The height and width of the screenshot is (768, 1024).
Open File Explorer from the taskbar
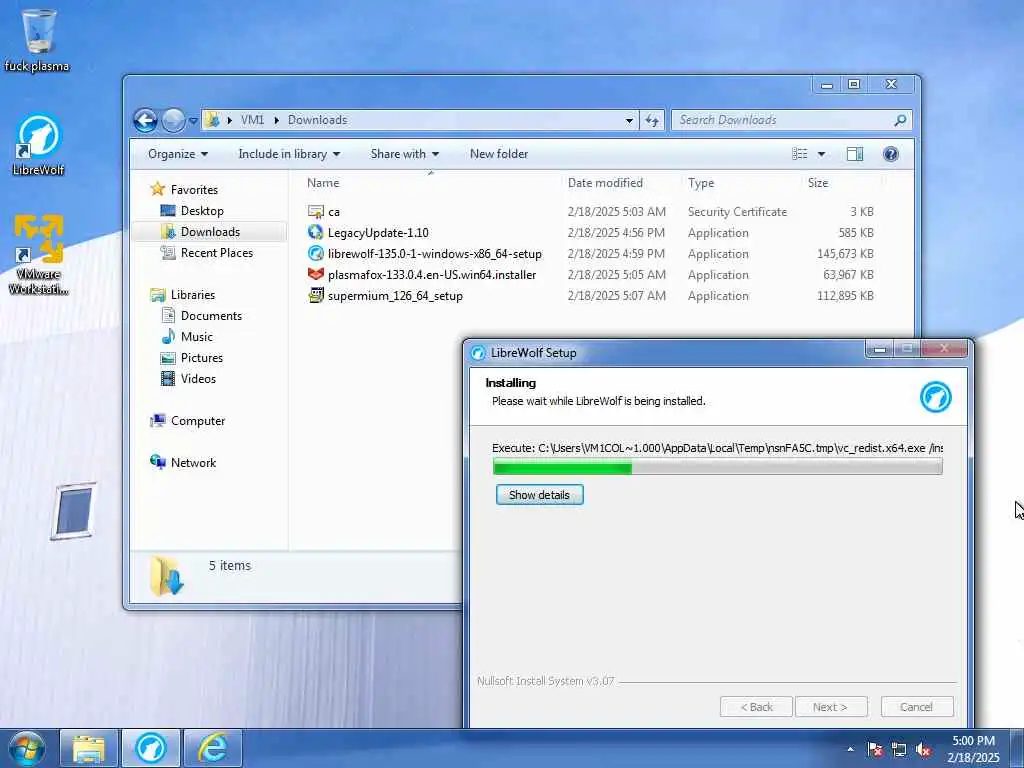(89, 748)
